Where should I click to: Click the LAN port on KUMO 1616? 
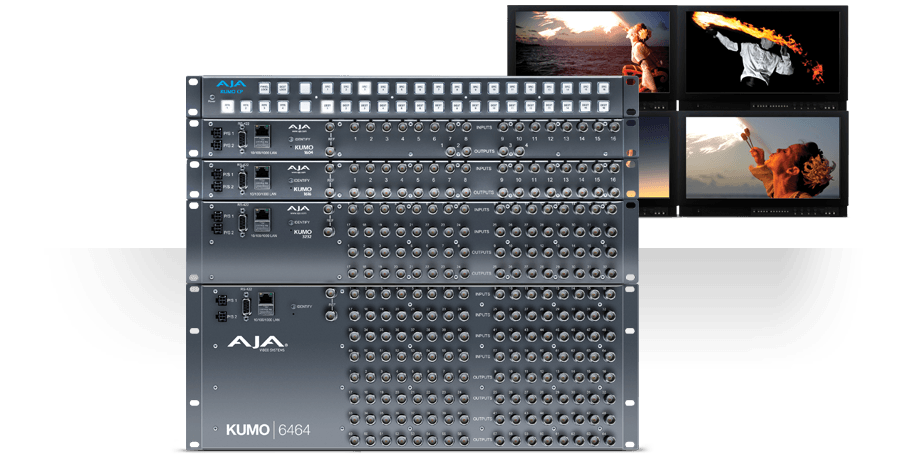click(x=262, y=177)
